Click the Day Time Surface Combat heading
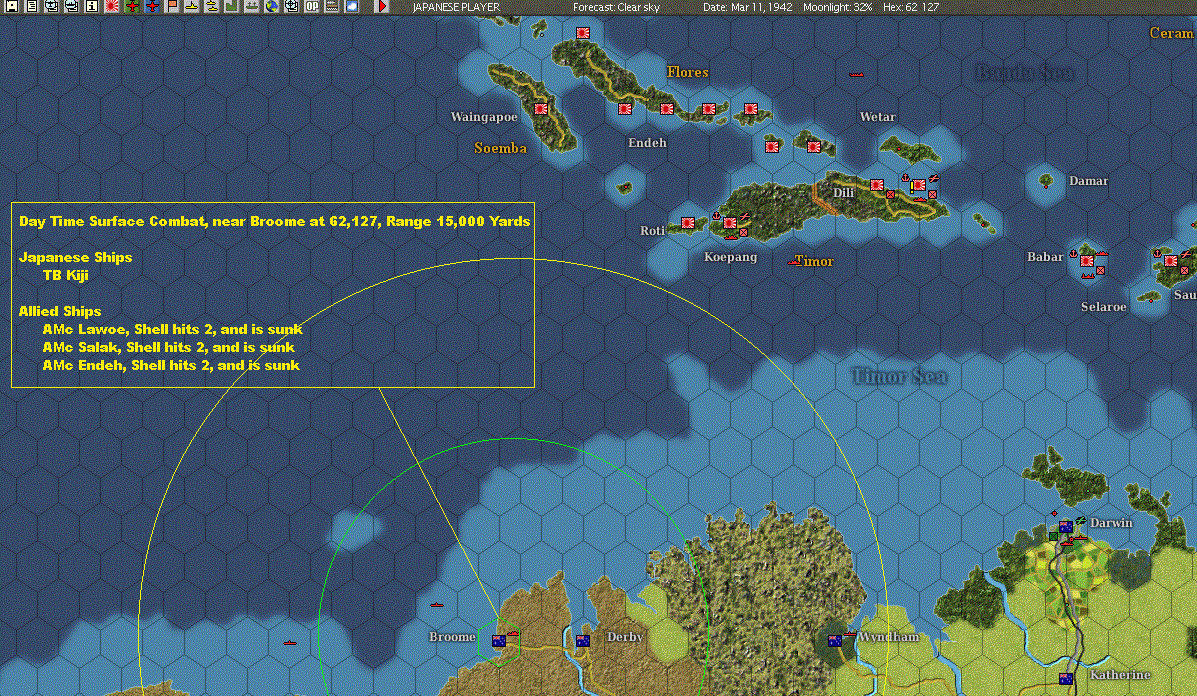Viewport: 1197px width, 696px height. [x=274, y=221]
